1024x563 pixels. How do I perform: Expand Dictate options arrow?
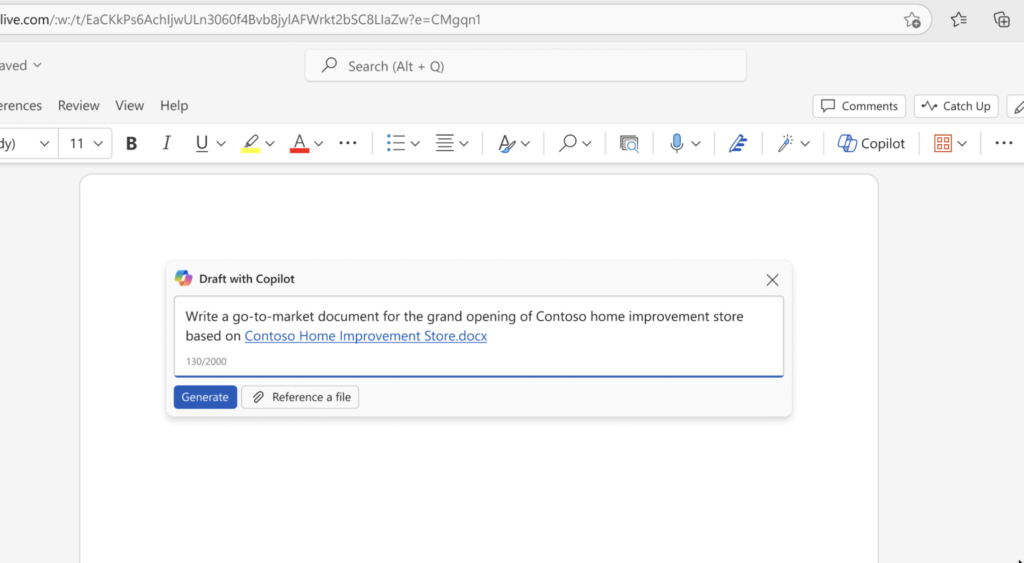pos(696,144)
